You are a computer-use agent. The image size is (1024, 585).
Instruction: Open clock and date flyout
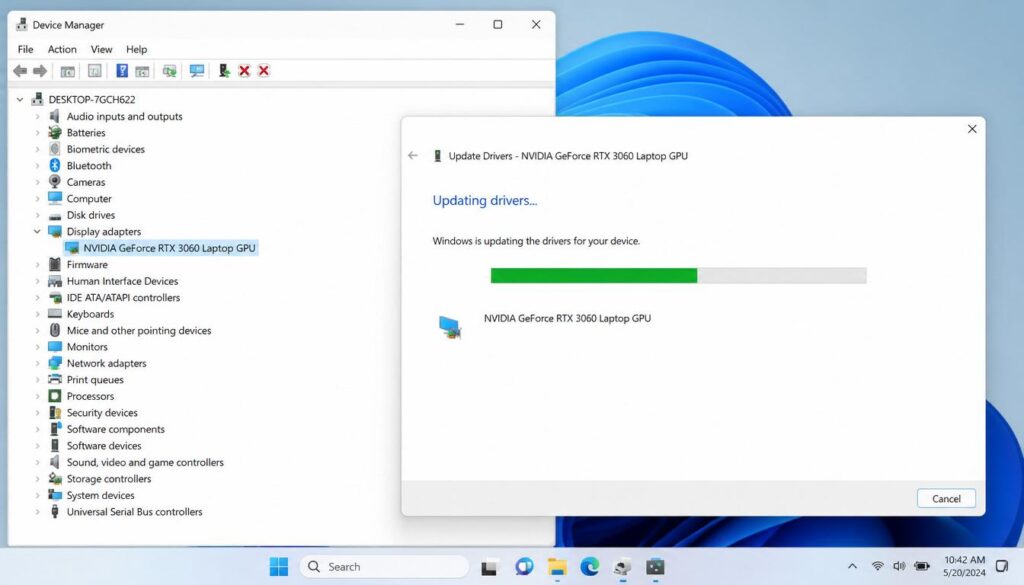coord(964,566)
